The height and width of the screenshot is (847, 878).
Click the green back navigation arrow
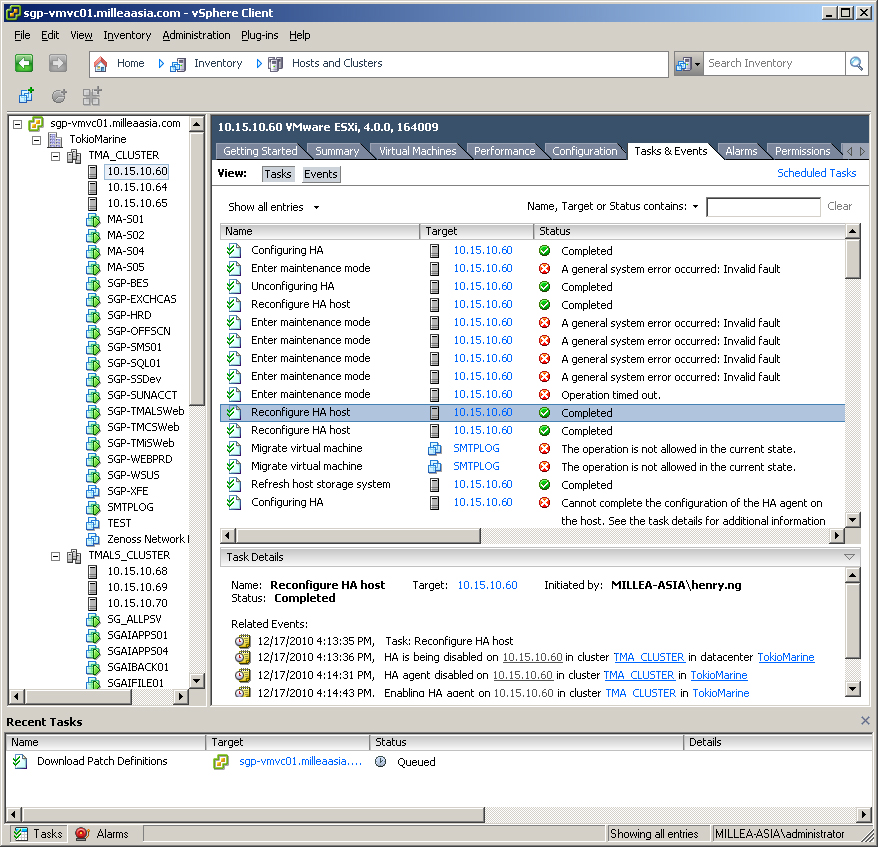click(x=24, y=63)
